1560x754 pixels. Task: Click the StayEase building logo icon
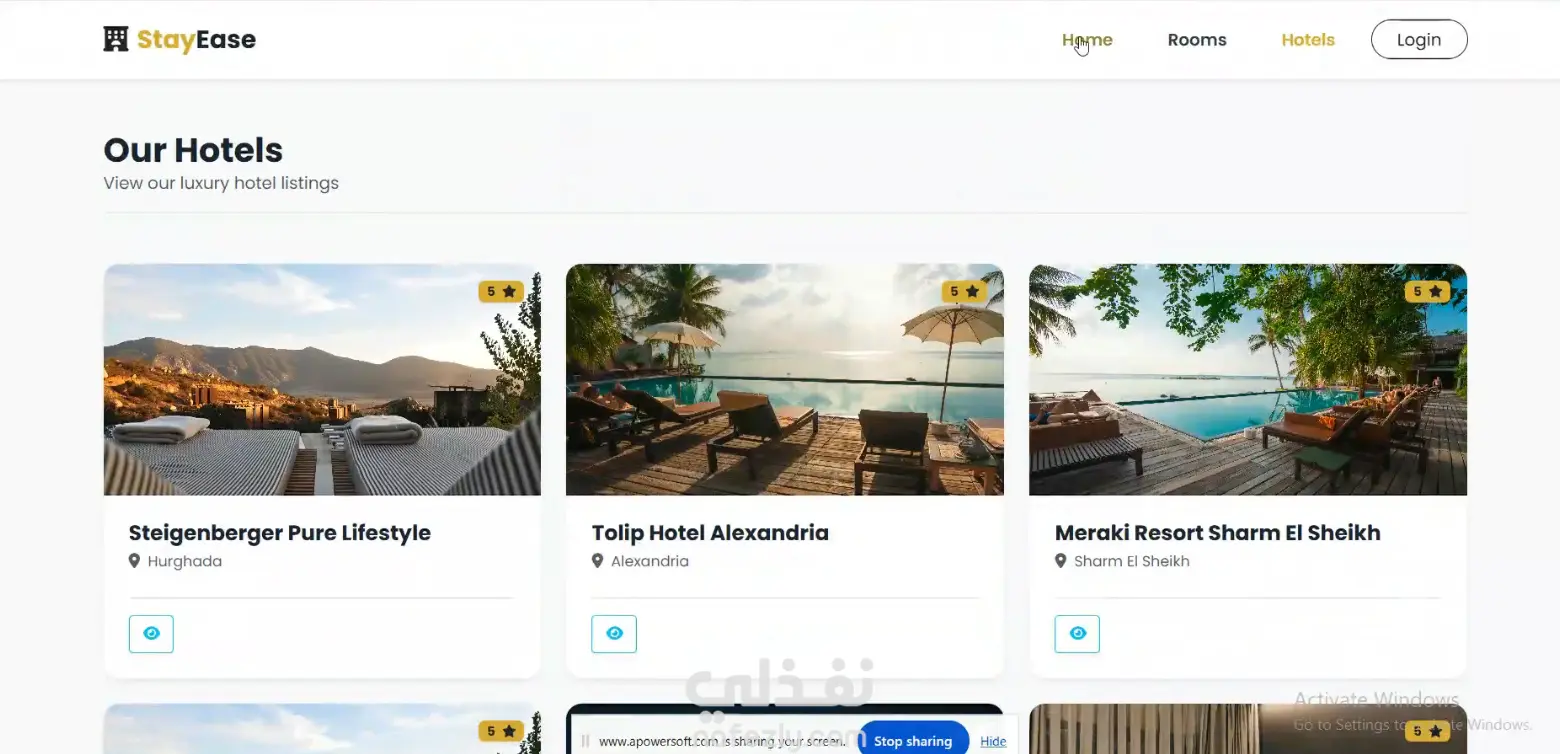[x=116, y=40]
